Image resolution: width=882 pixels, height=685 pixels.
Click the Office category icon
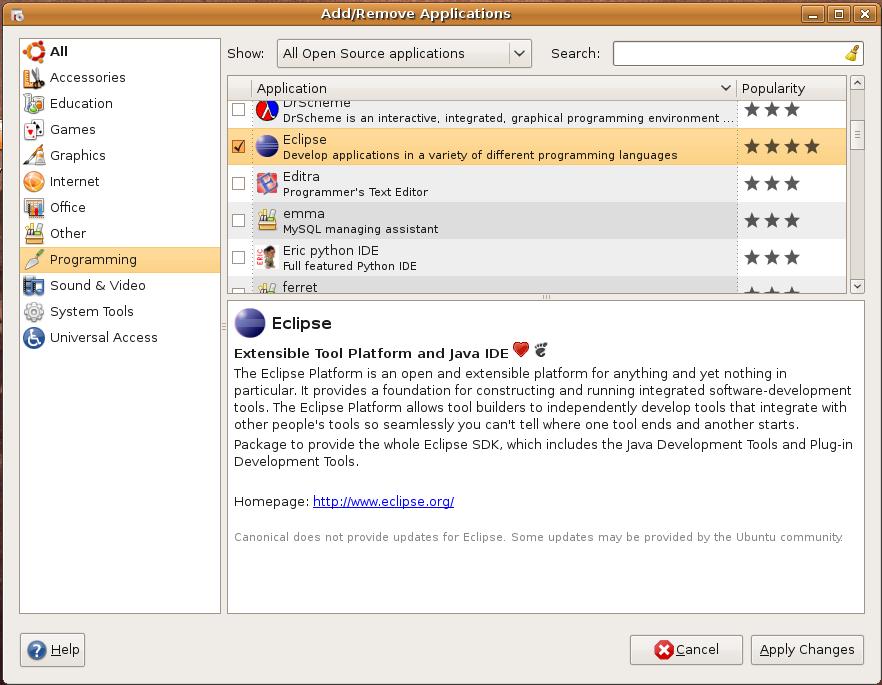(x=34, y=208)
